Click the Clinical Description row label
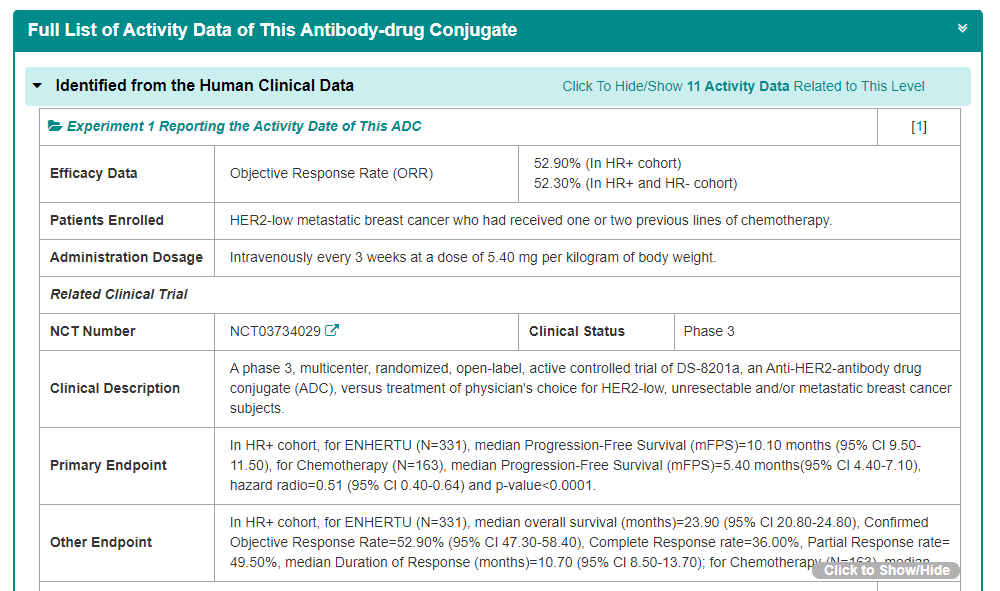This screenshot has width=1000, height=591. (x=115, y=388)
